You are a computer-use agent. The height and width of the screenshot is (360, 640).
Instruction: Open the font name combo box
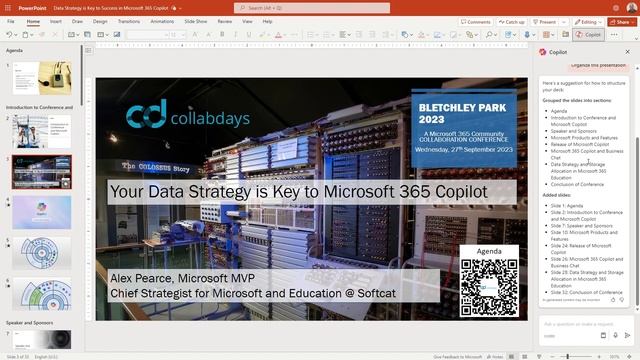(x=147, y=35)
